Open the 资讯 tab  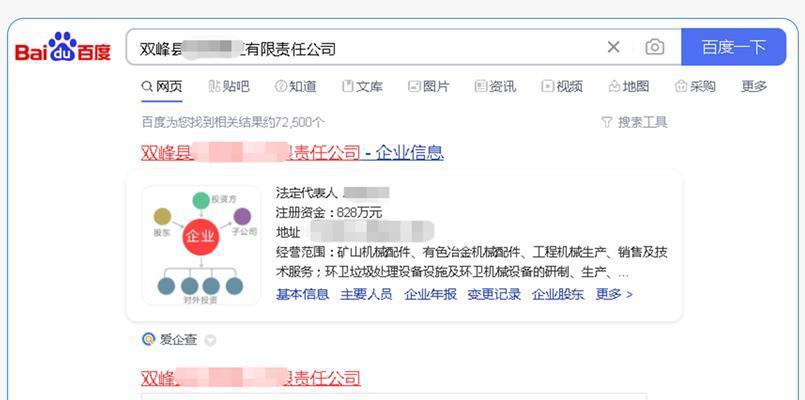coord(495,86)
